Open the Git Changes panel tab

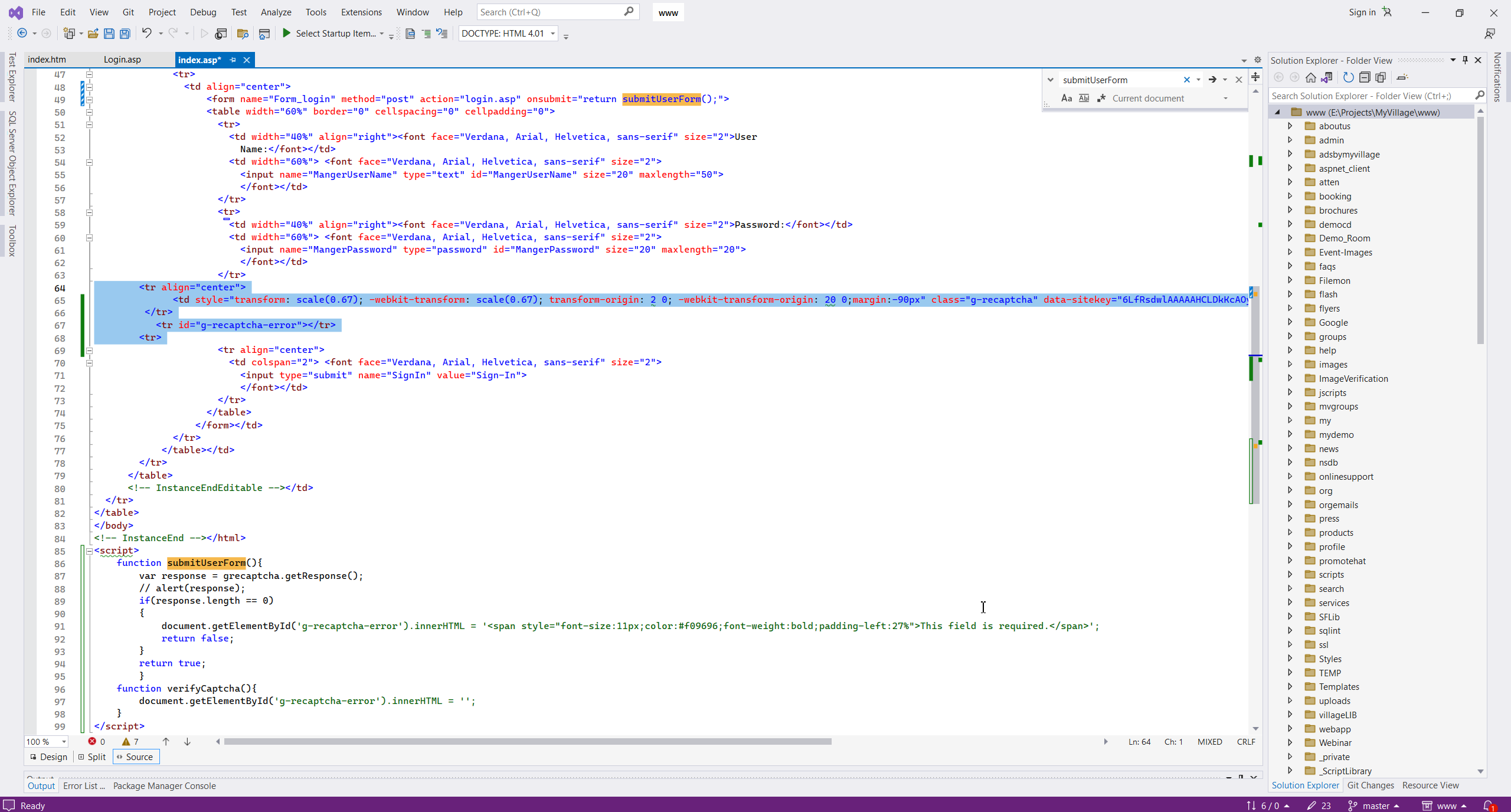1371,785
